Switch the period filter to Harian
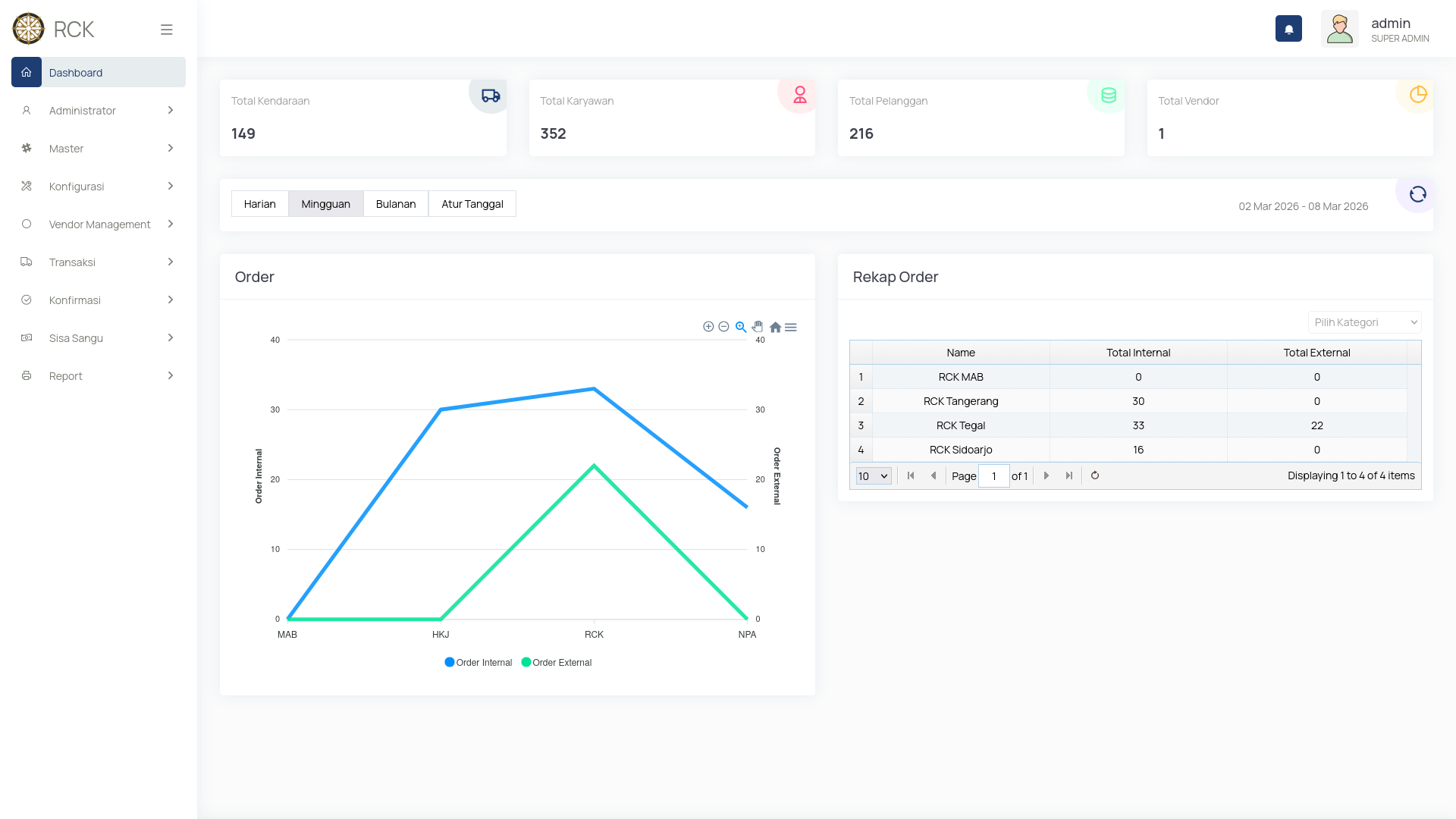The image size is (1456, 819). pyautogui.click(x=259, y=203)
